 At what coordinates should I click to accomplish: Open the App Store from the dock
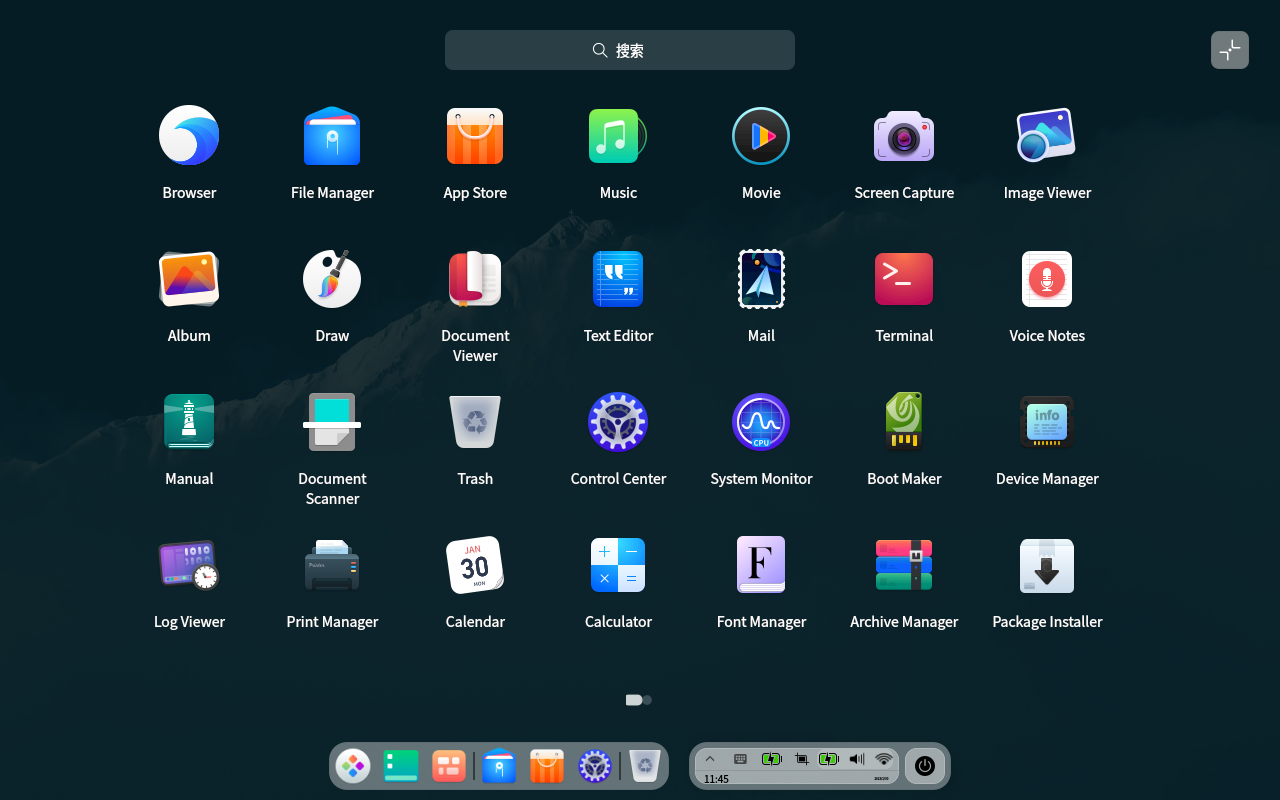[x=546, y=766]
